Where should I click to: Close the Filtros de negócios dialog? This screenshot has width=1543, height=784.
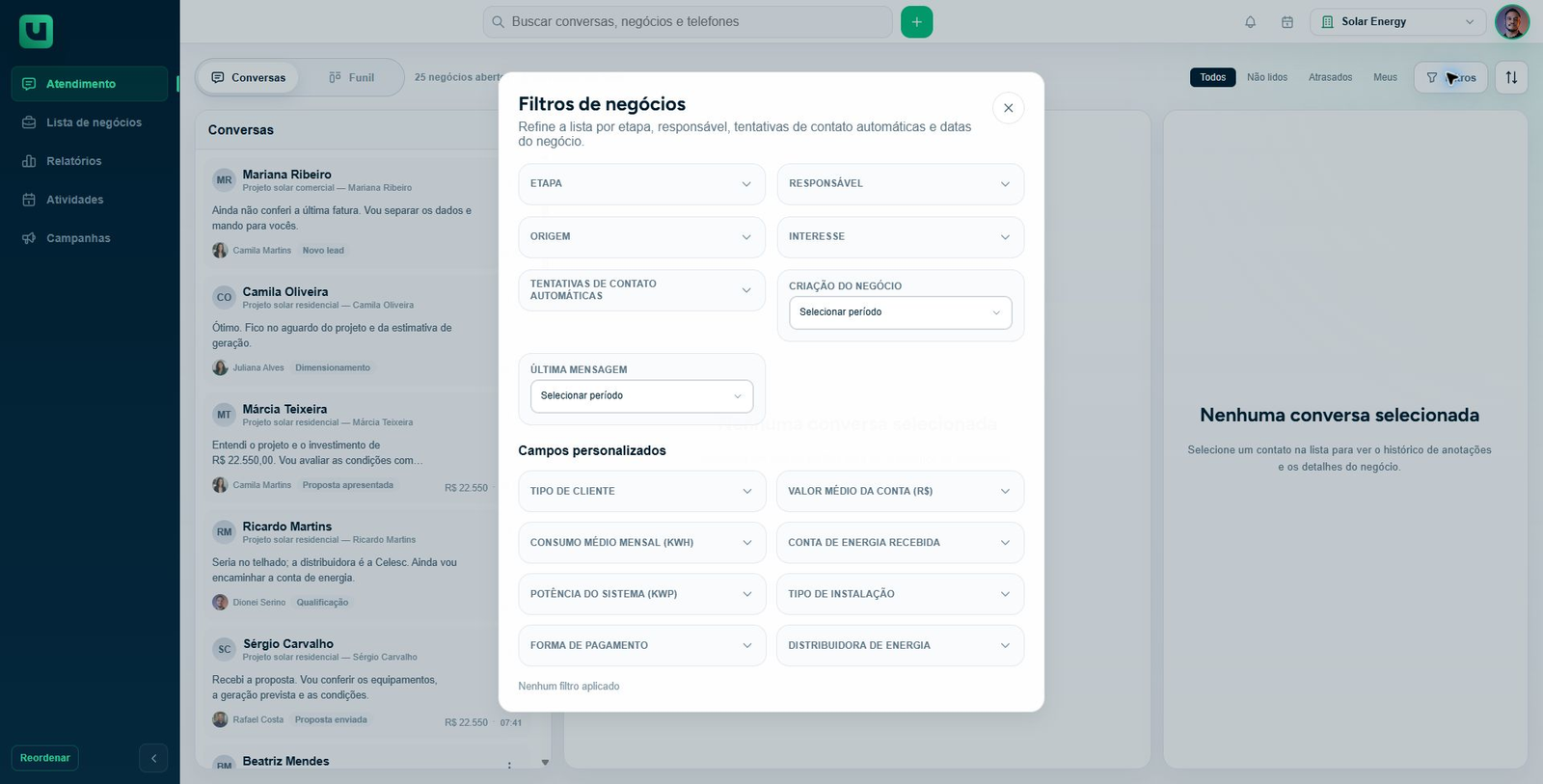pos(1008,108)
